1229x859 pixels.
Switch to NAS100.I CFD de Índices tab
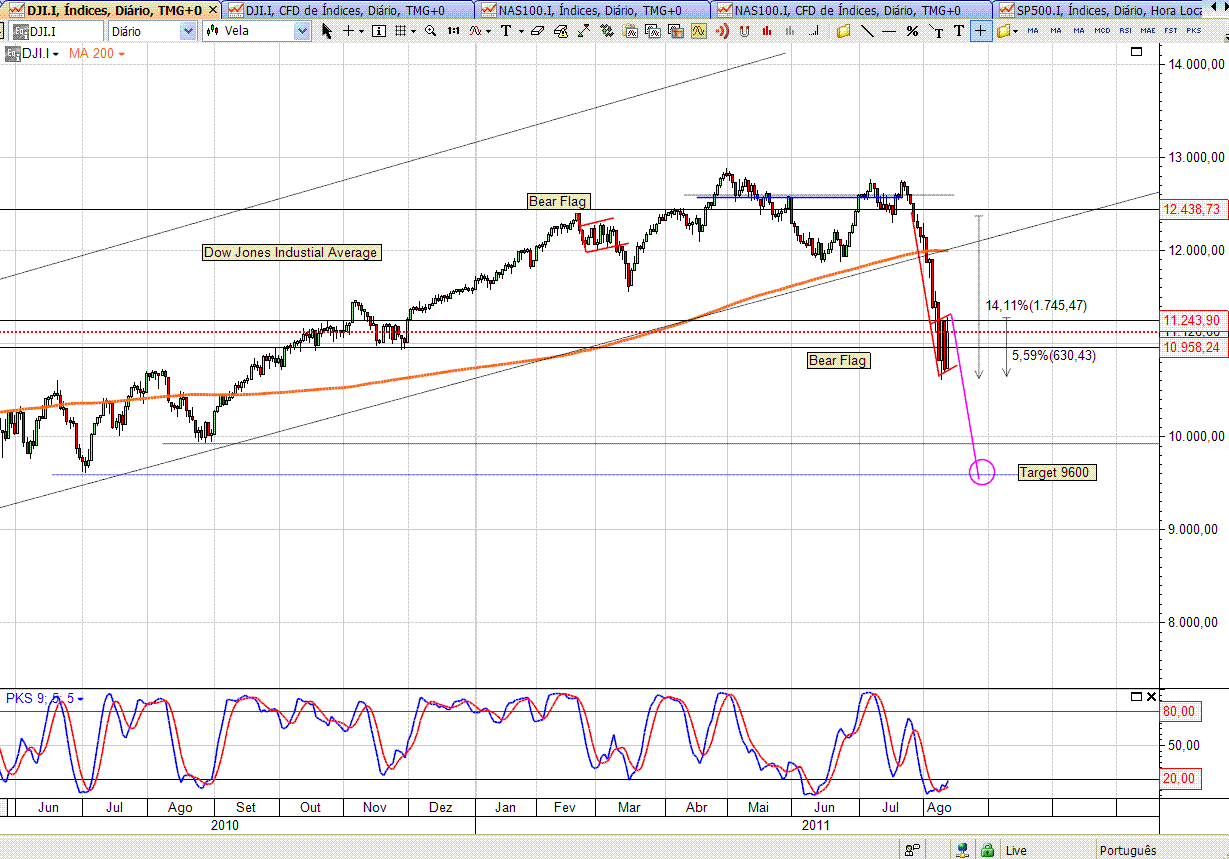click(x=851, y=10)
